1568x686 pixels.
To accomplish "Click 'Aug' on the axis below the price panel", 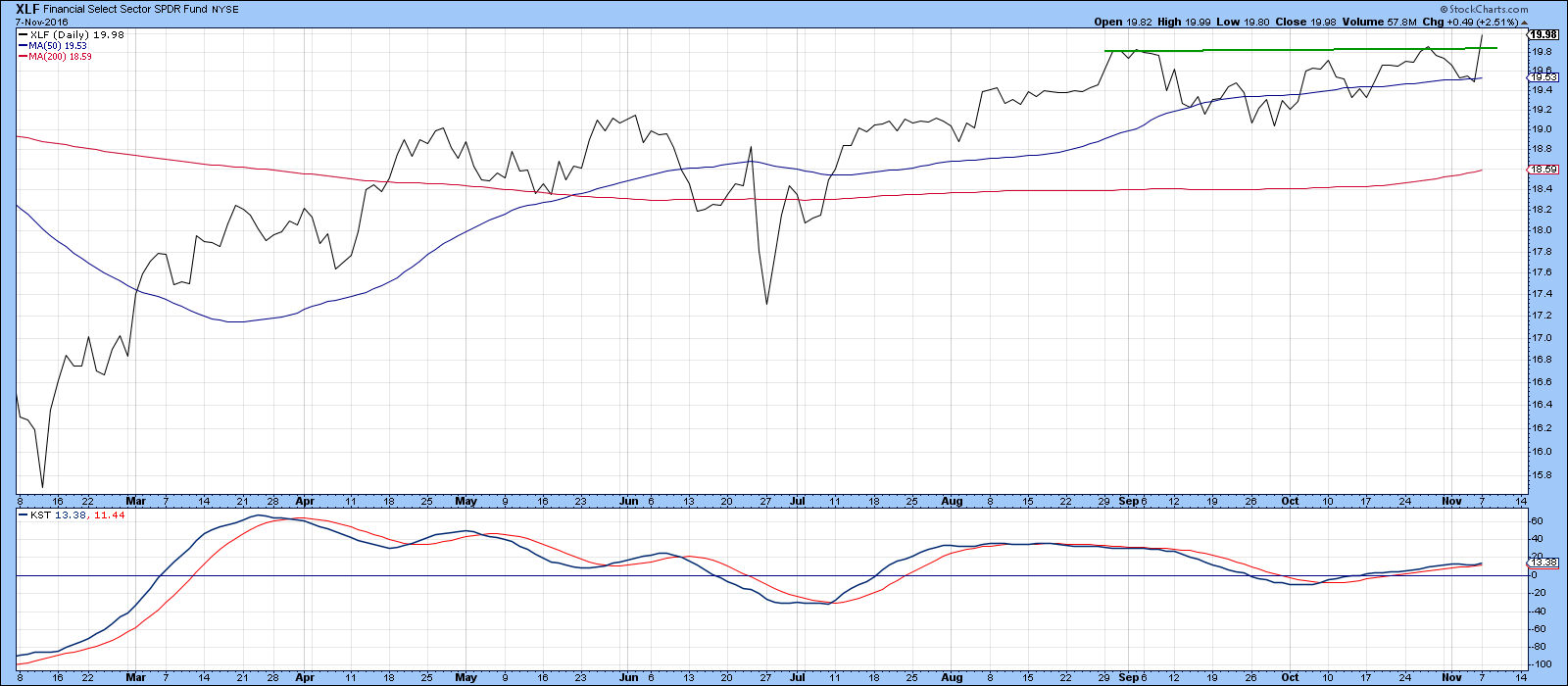I will click(952, 501).
